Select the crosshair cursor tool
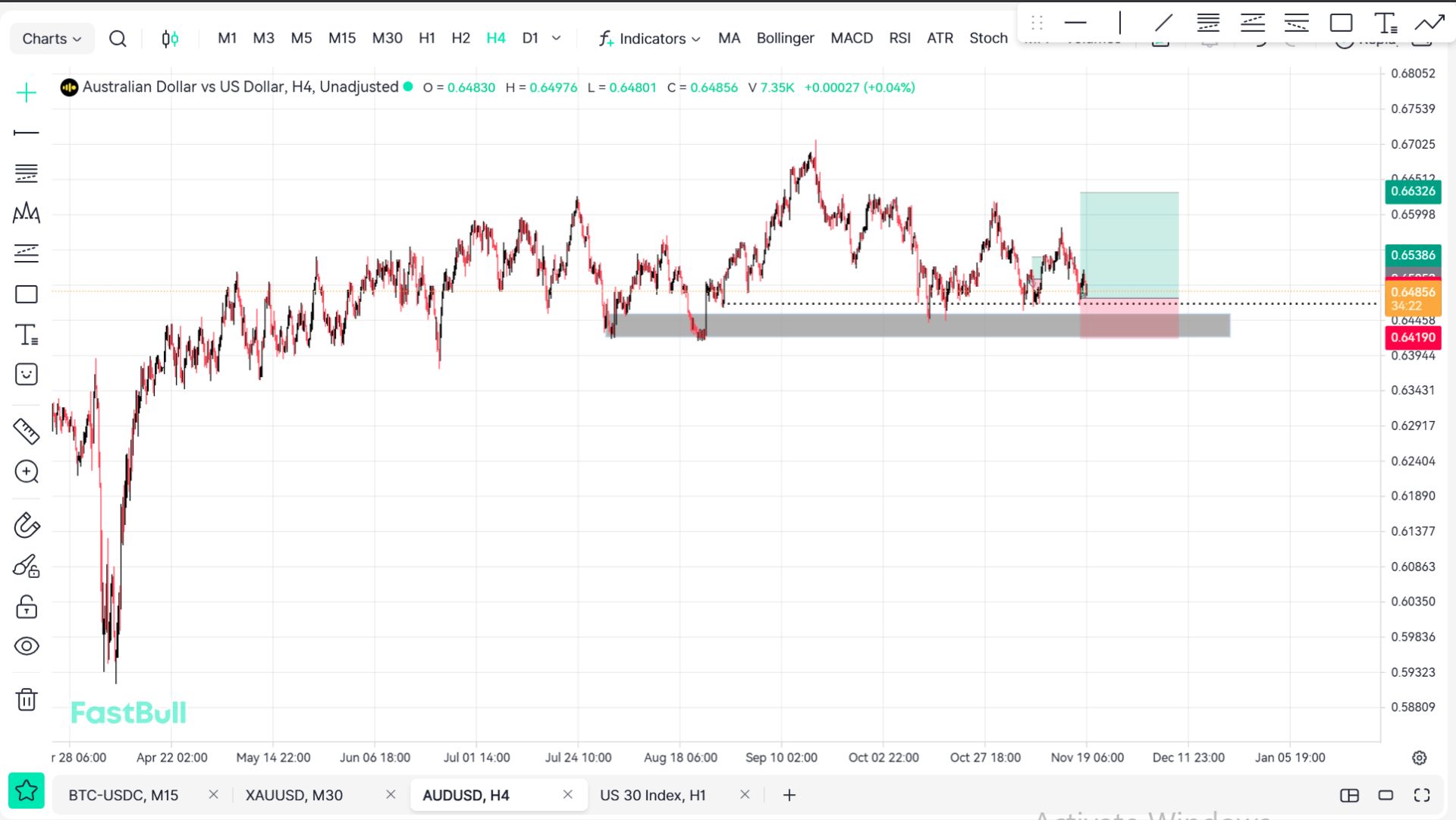 point(27,93)
